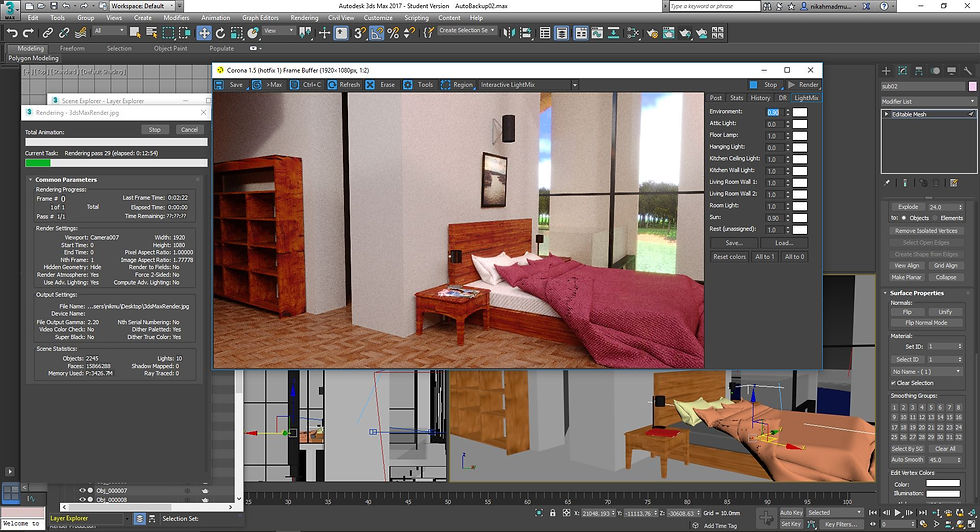Select the Select and Link tool

click(48, 33)
